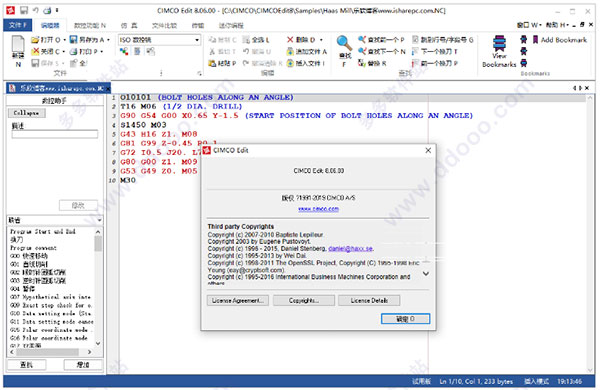Image resolution: width=600 pixels, height=390 pixels.
Task: Open the Help H menu dropdown
Action: coord(557,25)
